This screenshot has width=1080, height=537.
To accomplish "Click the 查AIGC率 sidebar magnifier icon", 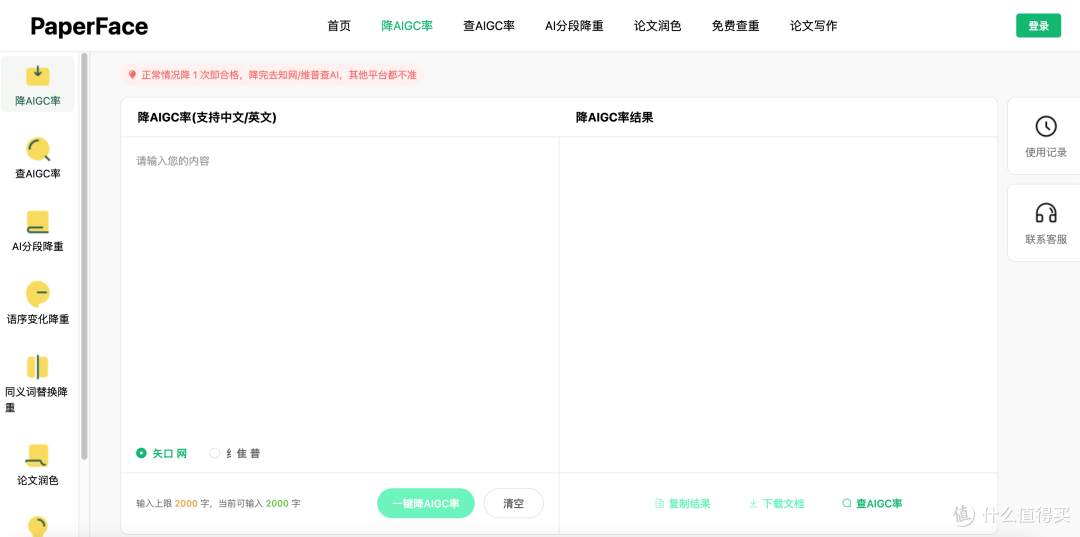I will (x=38, y=149).
